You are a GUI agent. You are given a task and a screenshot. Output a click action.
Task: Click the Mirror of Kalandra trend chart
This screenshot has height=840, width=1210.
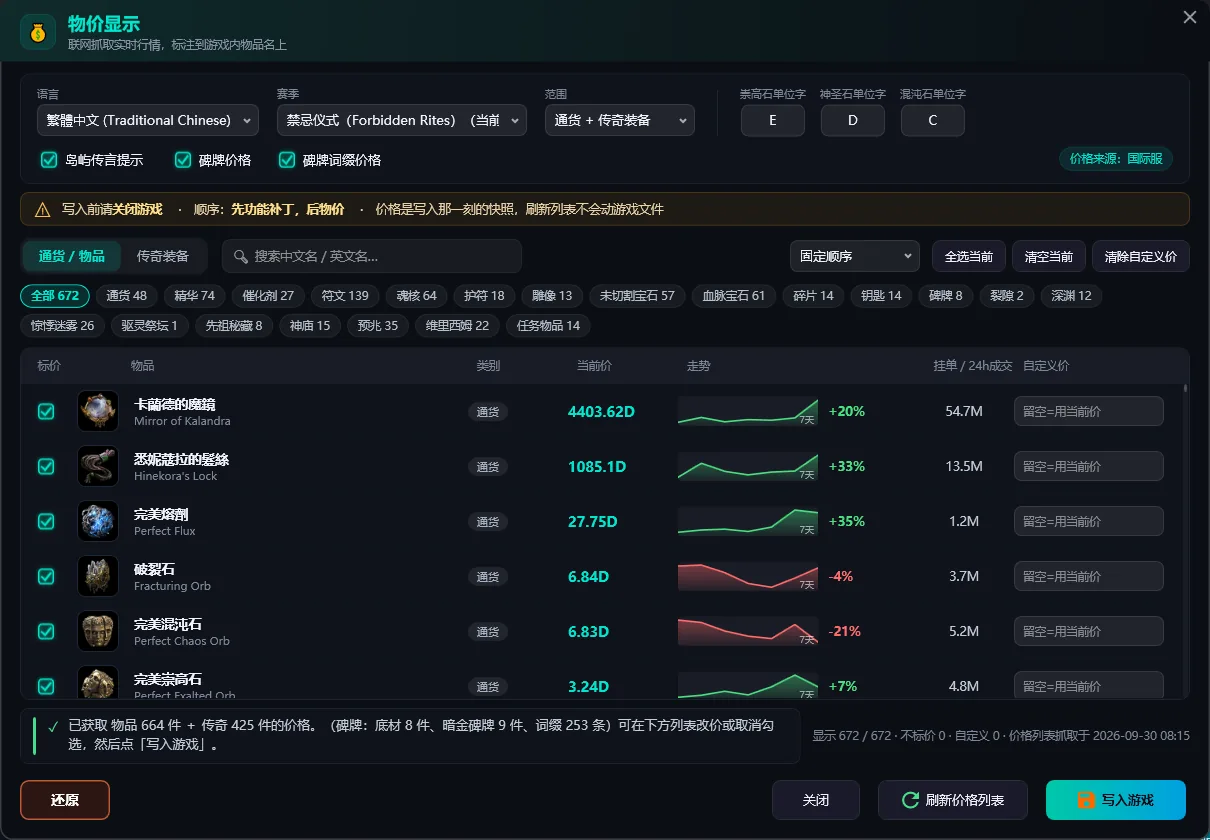pyautogui.click(x=748, y=411)
